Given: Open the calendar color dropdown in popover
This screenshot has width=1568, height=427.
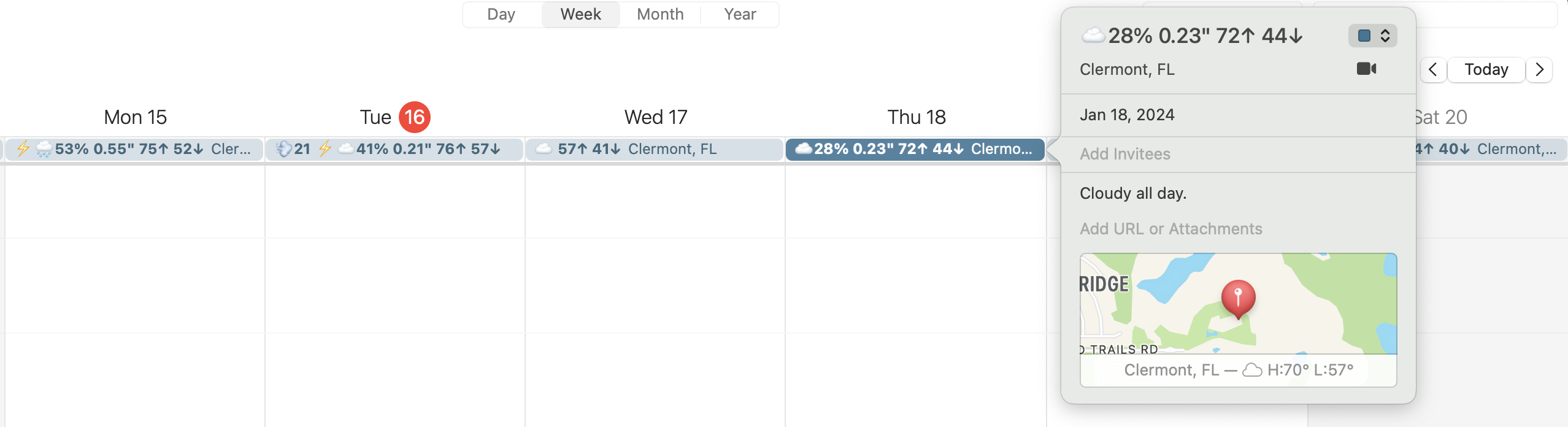Looking at the screenshot, I should coord(1373,36).
